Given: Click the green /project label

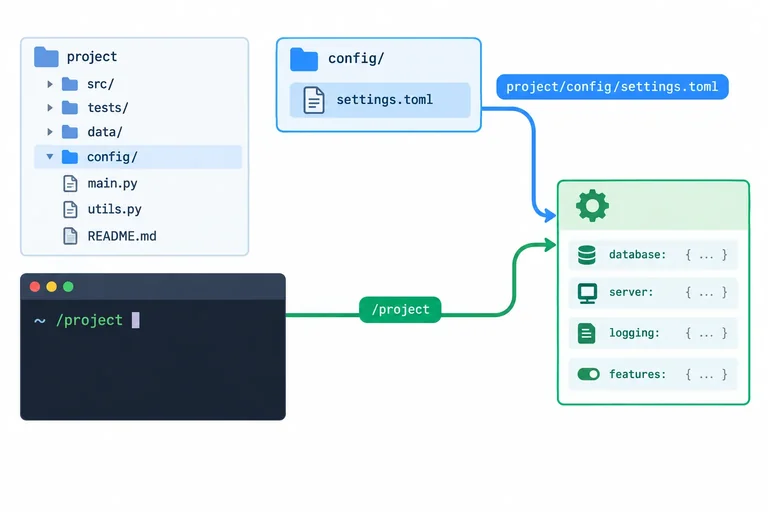Looking at the screenshot, I should (x=400, y=310).
